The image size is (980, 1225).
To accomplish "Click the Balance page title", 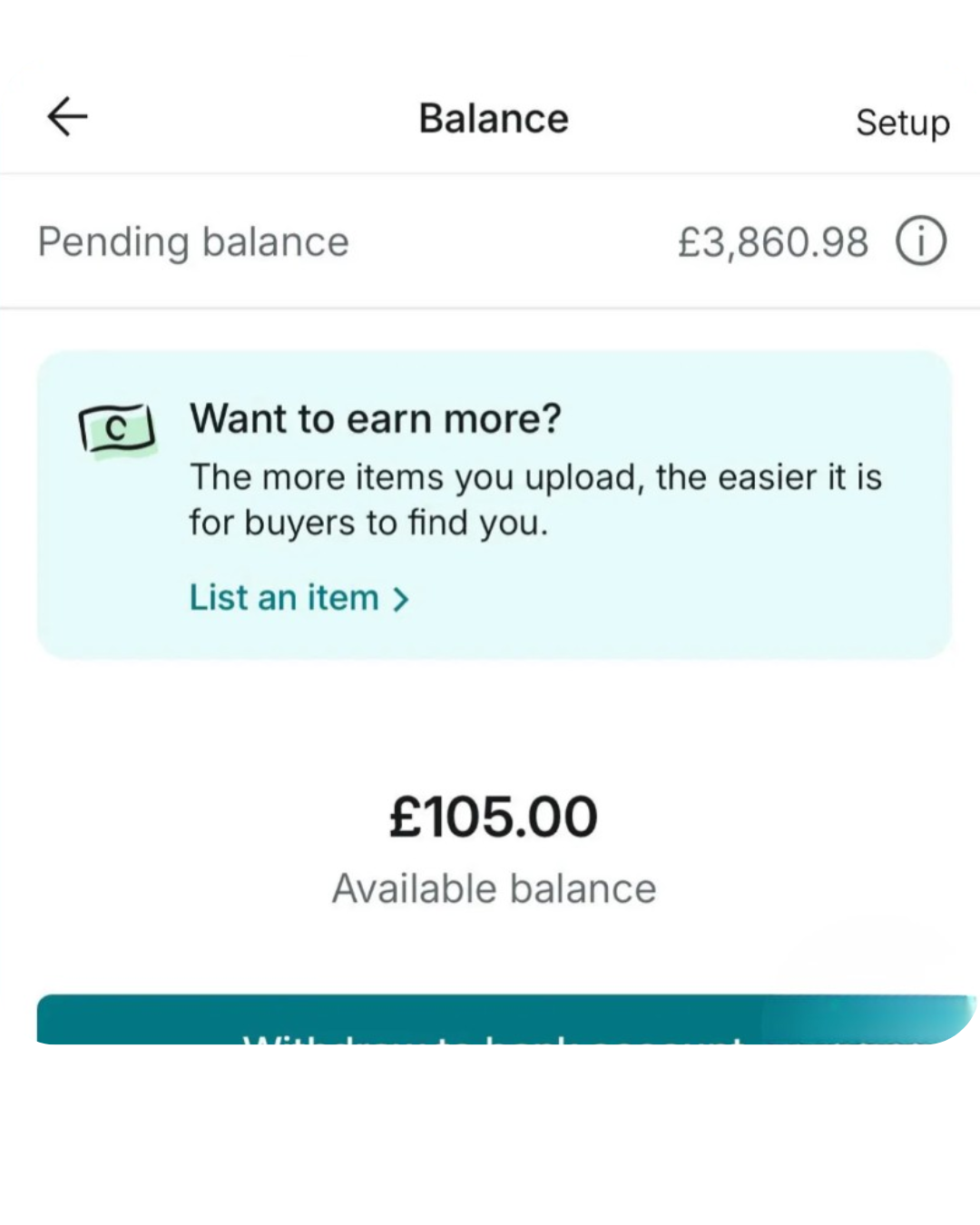I will (x=494, y=119).
